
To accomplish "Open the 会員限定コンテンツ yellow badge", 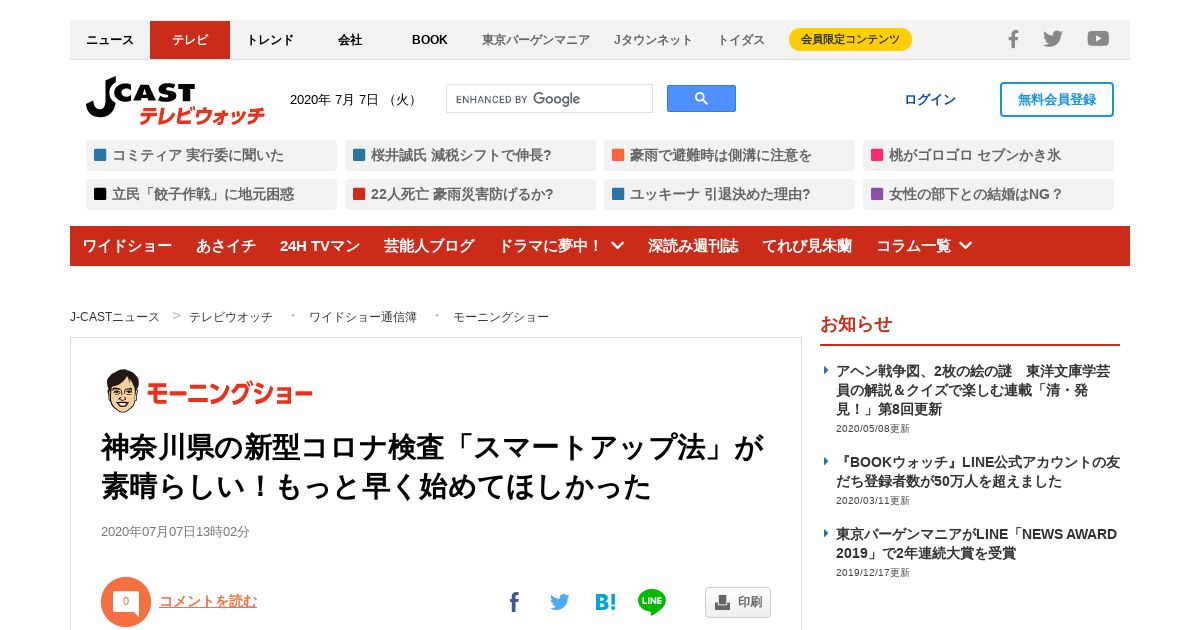I will (850, 40).
